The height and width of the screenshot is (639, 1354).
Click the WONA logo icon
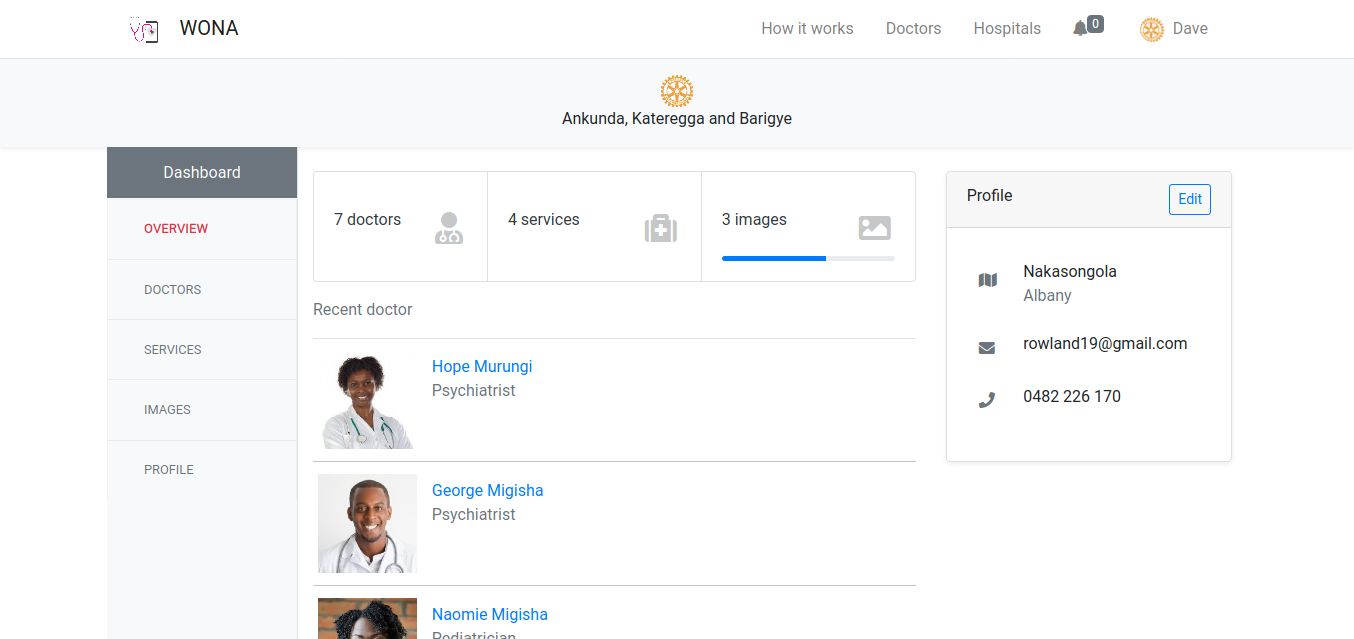point(145,29)
